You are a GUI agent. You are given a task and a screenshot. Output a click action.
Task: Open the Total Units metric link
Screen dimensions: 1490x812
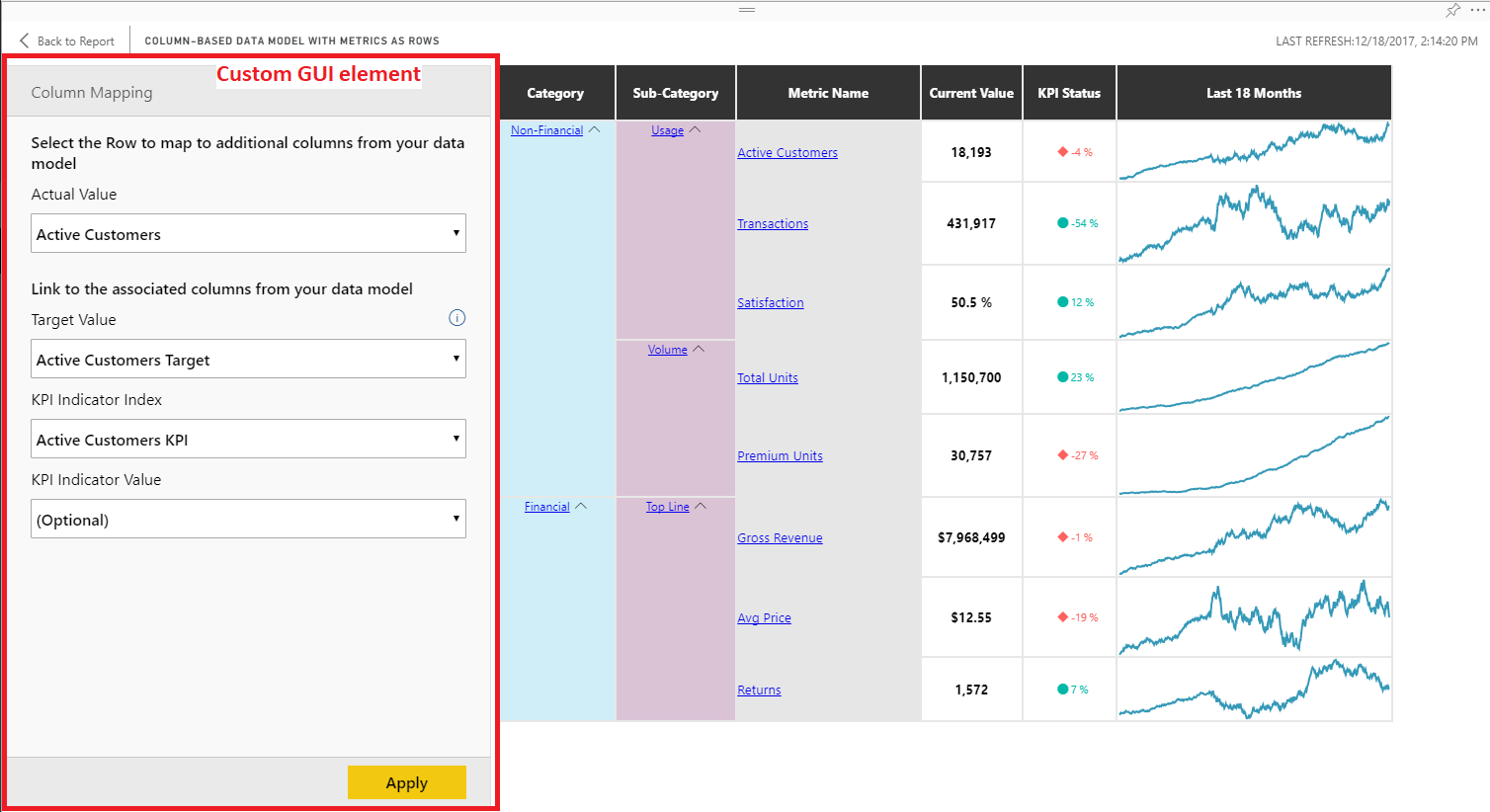click(768, 377)
